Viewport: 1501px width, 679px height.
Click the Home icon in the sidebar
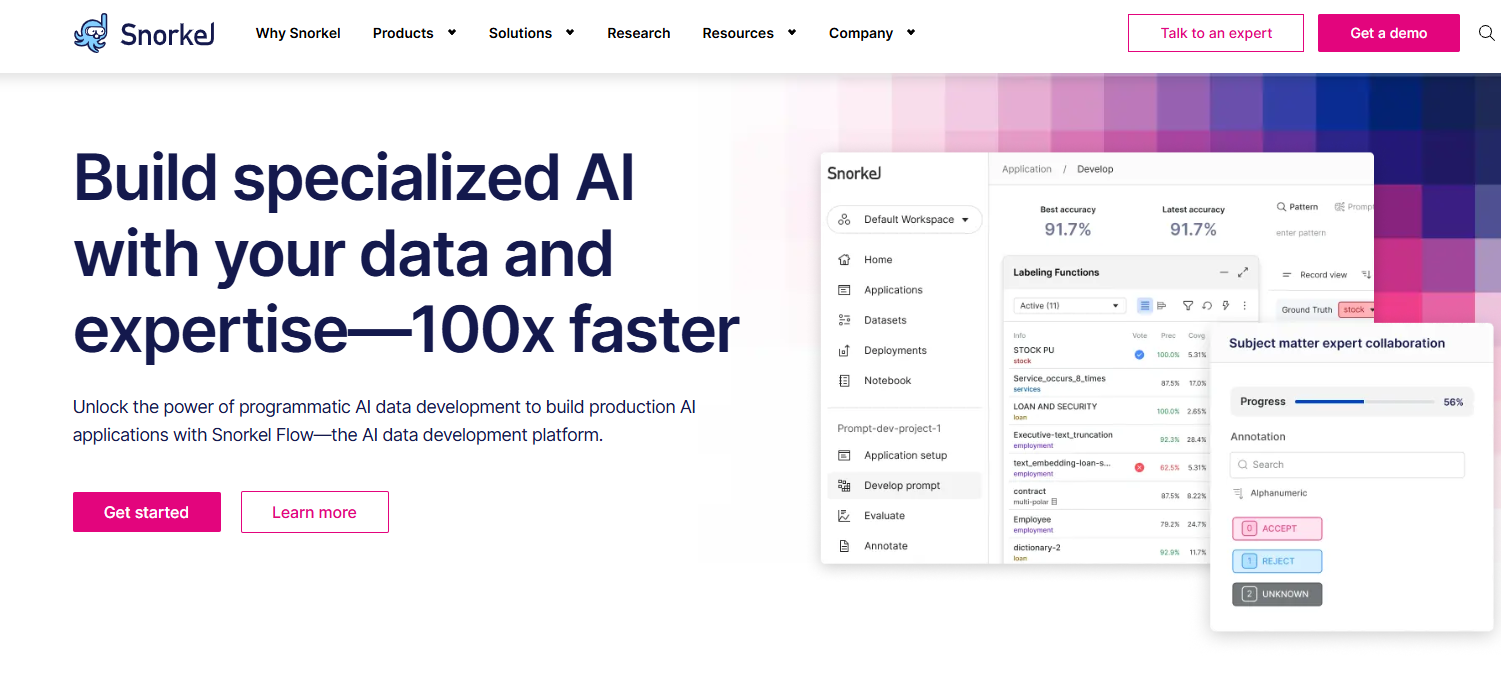coord(844,260)
